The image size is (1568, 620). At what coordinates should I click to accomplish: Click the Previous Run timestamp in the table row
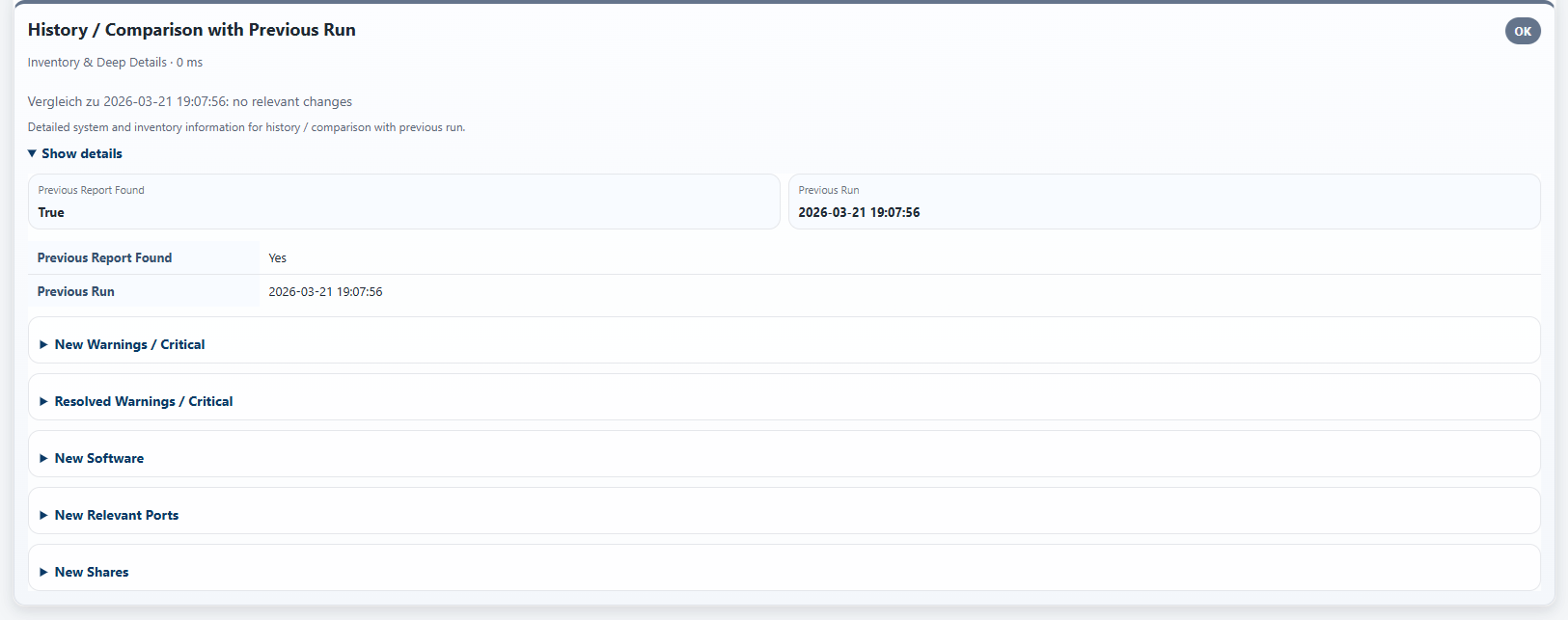[x=325, y=291]
